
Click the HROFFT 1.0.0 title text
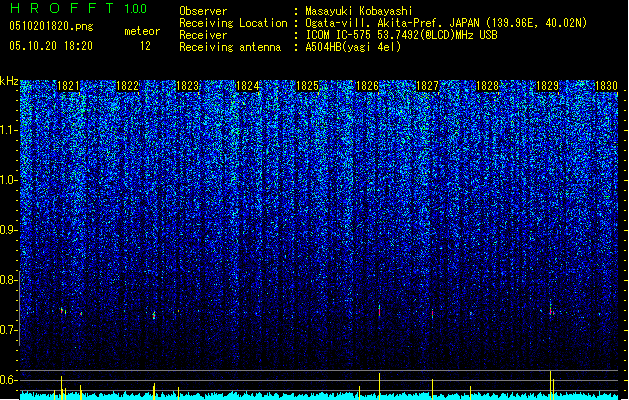[x=79, y=8]
